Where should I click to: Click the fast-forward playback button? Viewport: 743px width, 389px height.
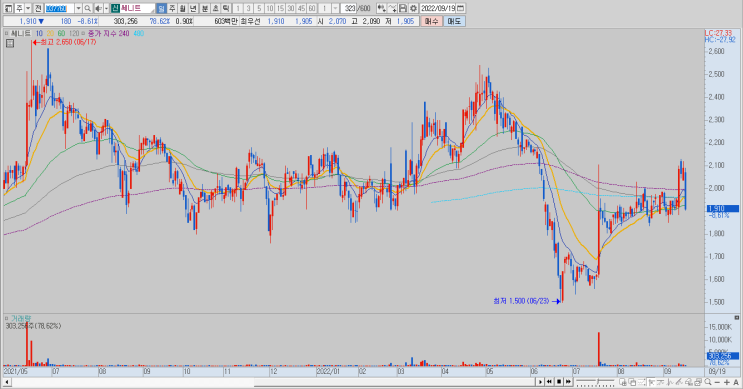[x=568, y=382]
